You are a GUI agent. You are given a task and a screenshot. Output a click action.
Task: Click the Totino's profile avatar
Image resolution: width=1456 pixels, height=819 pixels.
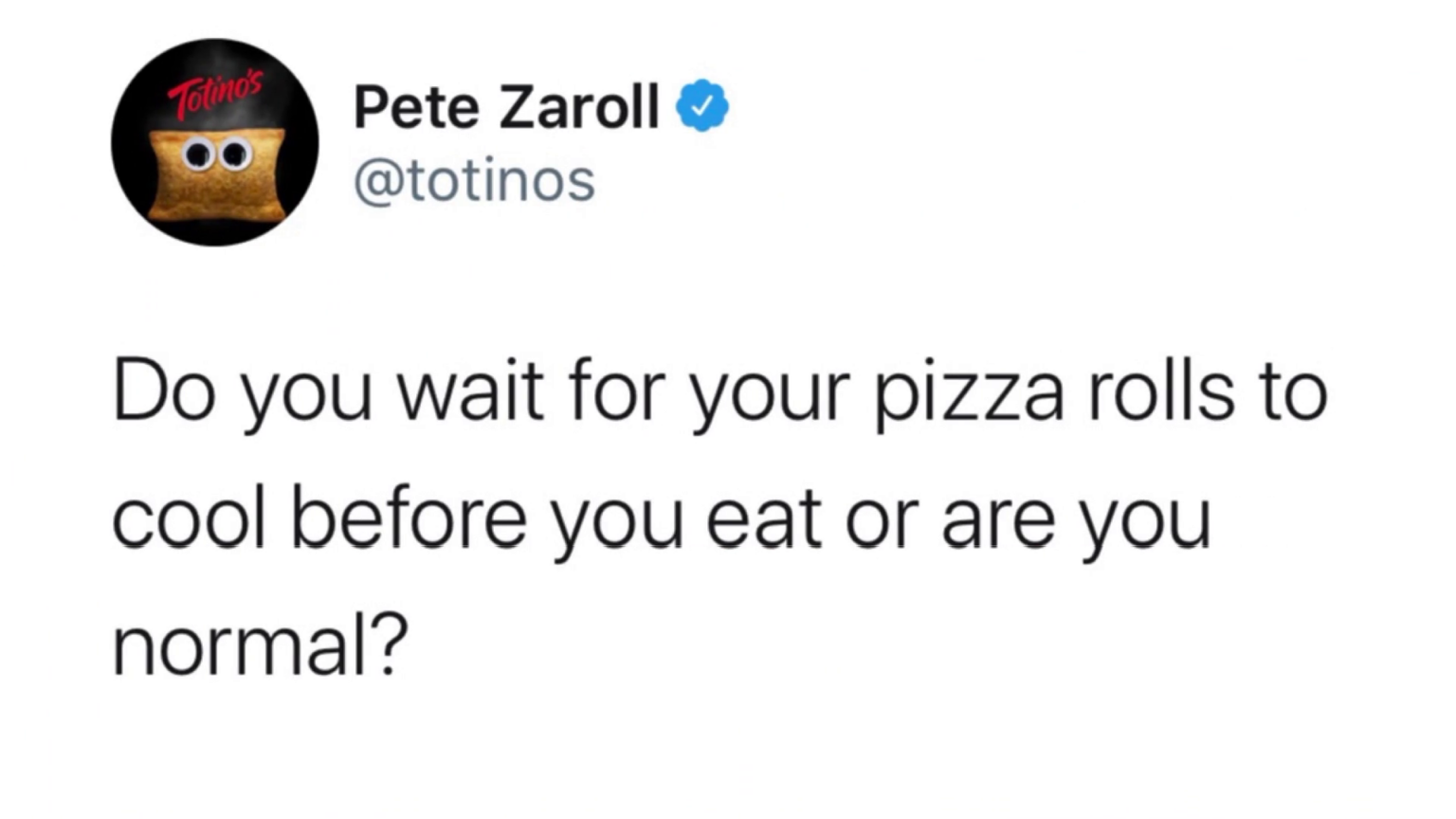215,142
